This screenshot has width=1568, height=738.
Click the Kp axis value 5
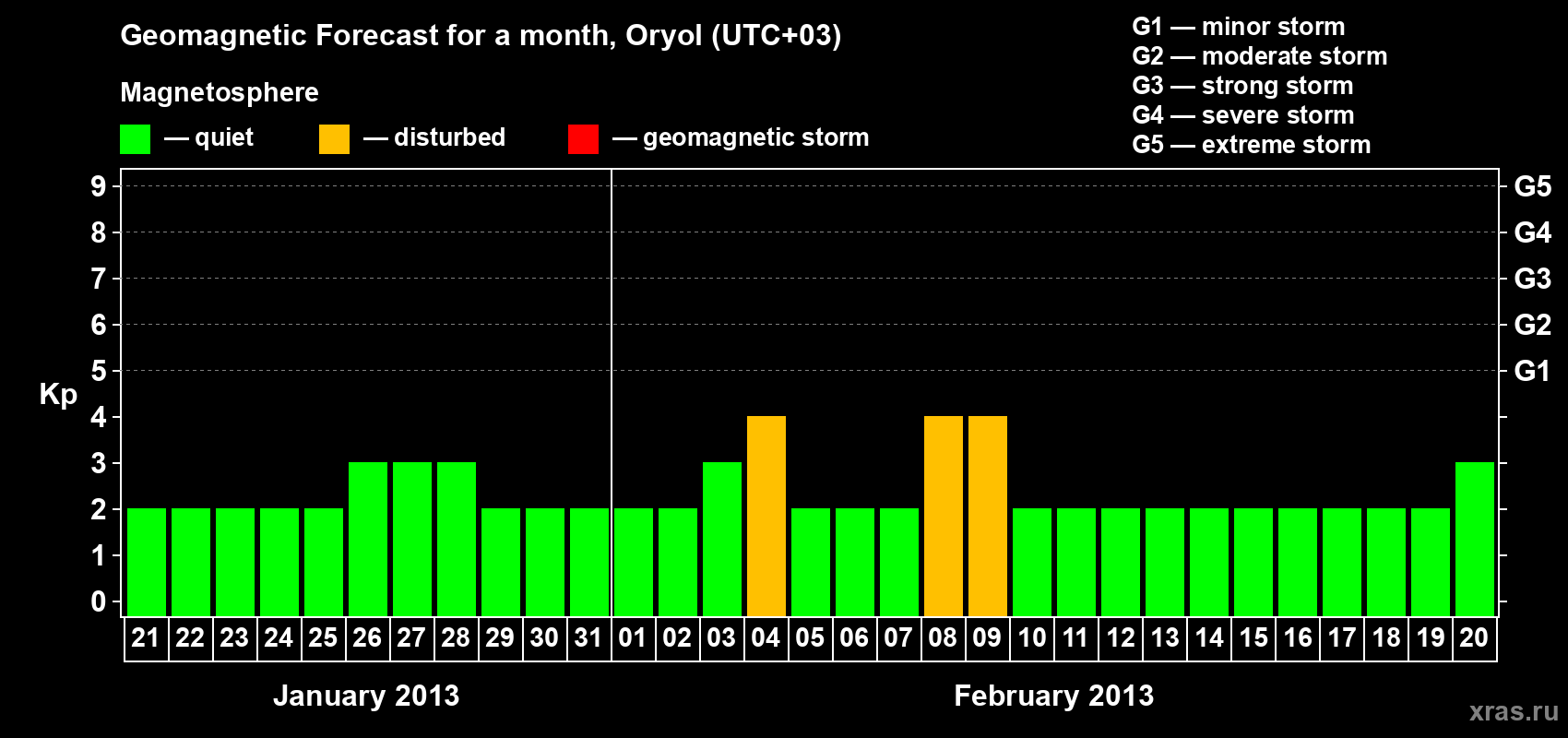click(x=99, y=371)
